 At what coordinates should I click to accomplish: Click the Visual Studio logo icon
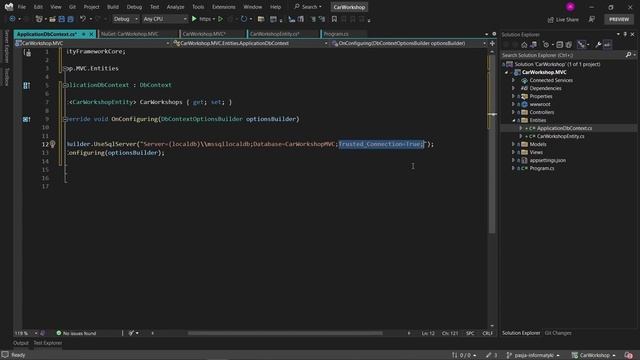click(9, 7)
